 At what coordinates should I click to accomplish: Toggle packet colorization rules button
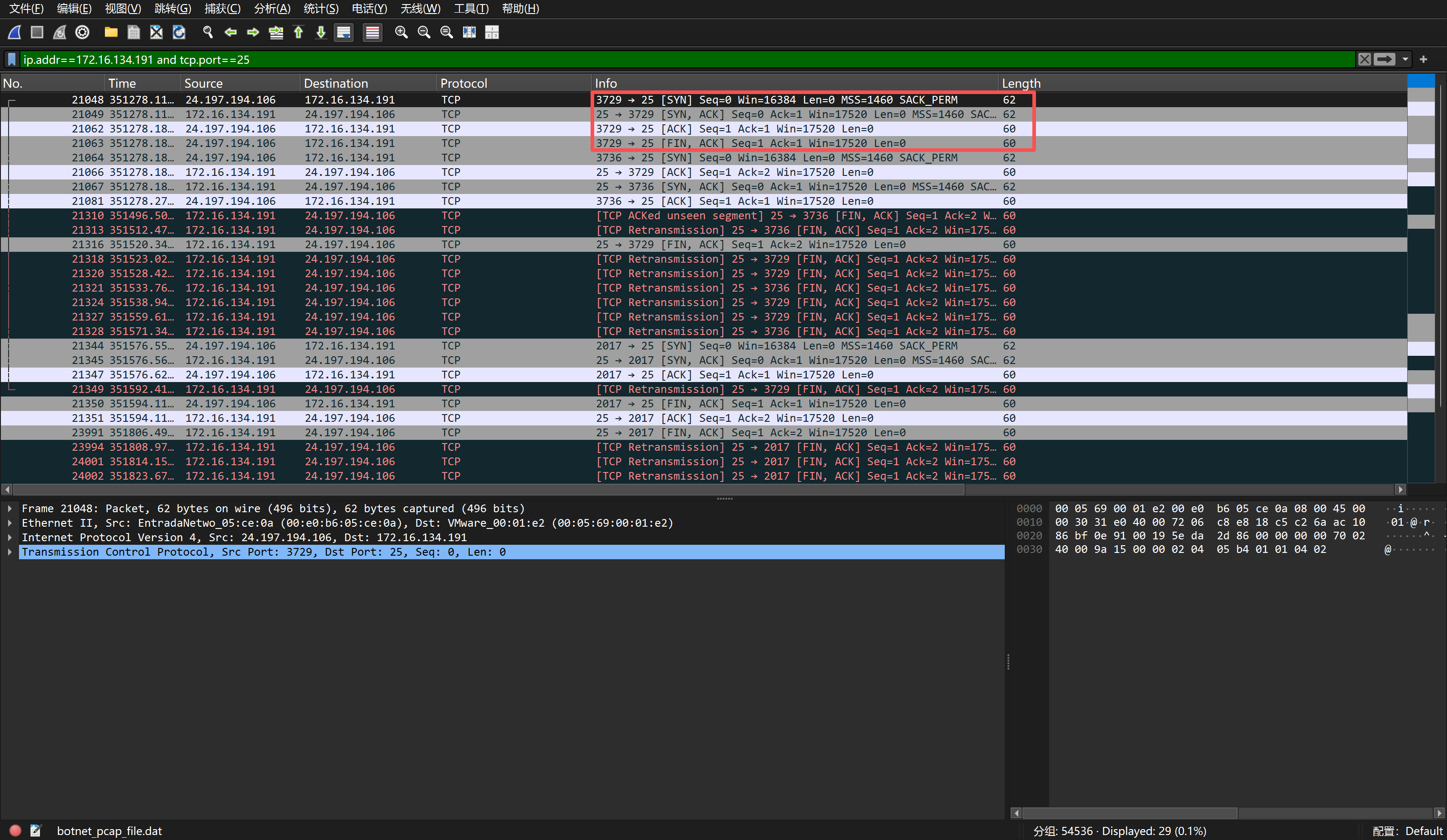(x=372, y=32)
